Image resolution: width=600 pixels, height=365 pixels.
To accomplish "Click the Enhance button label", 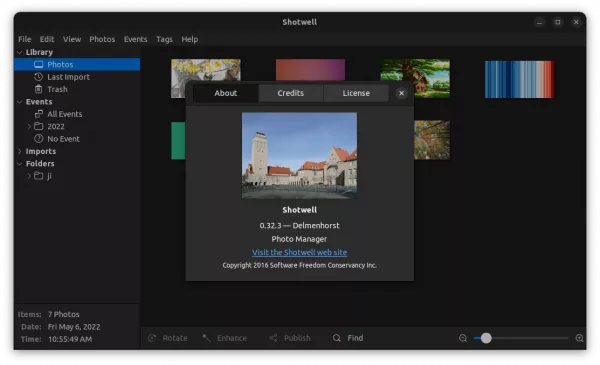I will (x=232, y=338).
